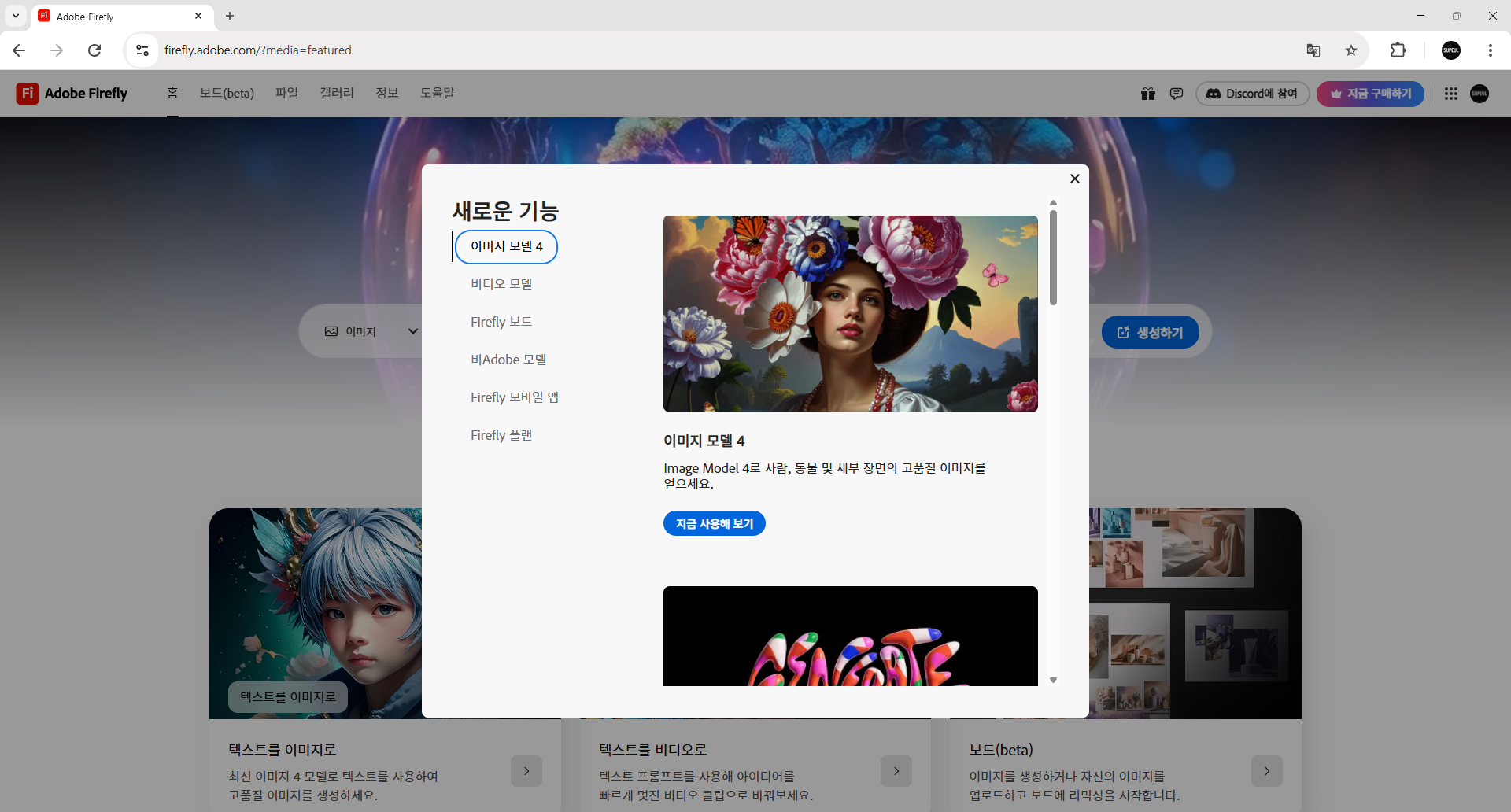
Task: Click the 텍스트를 이미지로 tag on anime card
Action: pos(288,697)
